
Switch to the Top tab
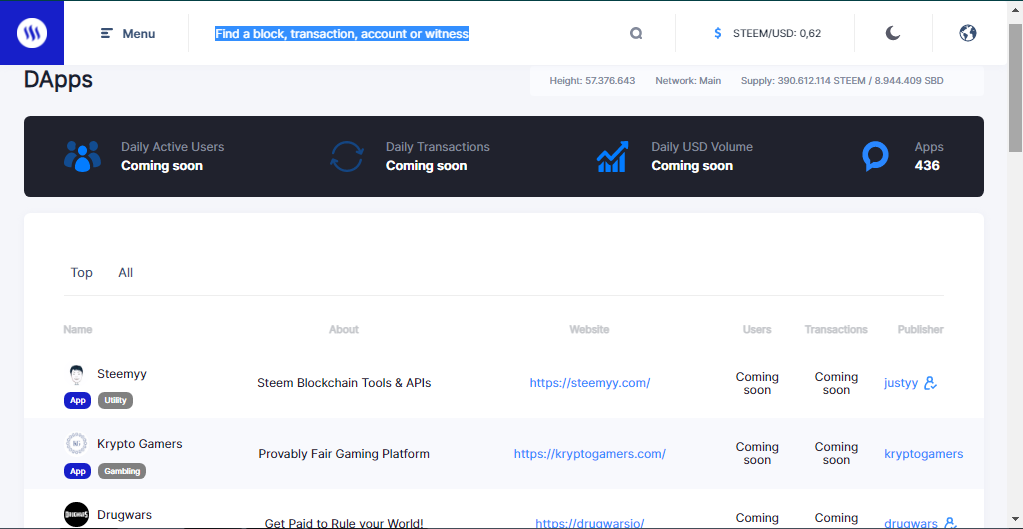[x=82, y=273]
